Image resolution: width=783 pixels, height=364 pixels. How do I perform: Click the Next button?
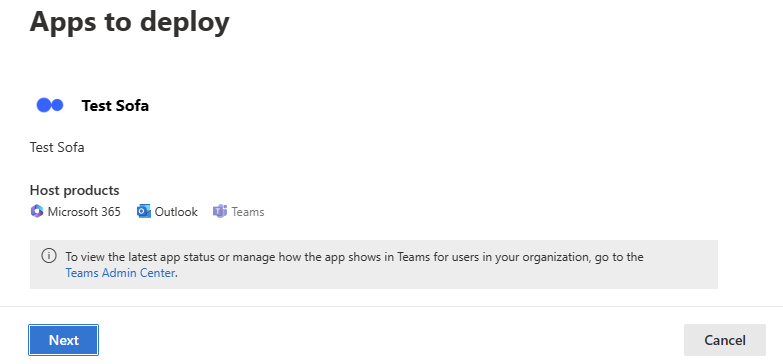coord(63,340)
